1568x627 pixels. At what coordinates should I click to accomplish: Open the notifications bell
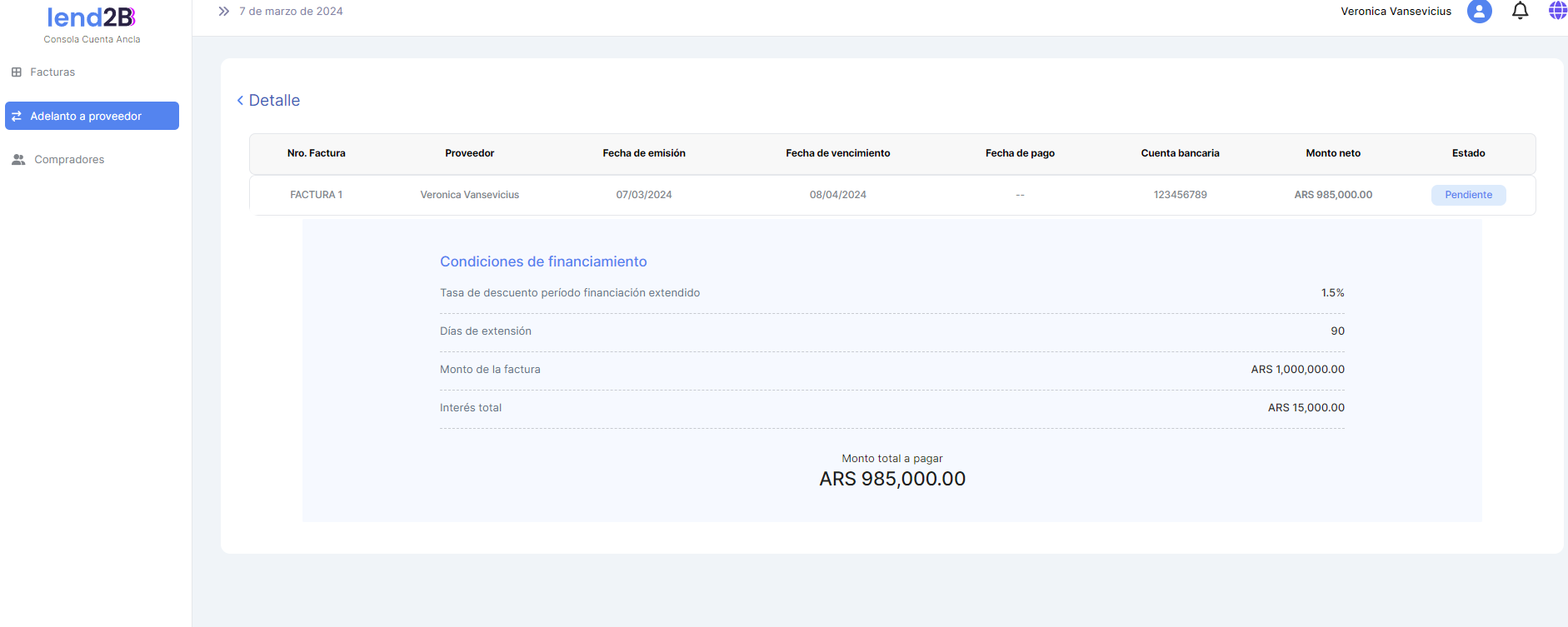(x=1520, y=11)
